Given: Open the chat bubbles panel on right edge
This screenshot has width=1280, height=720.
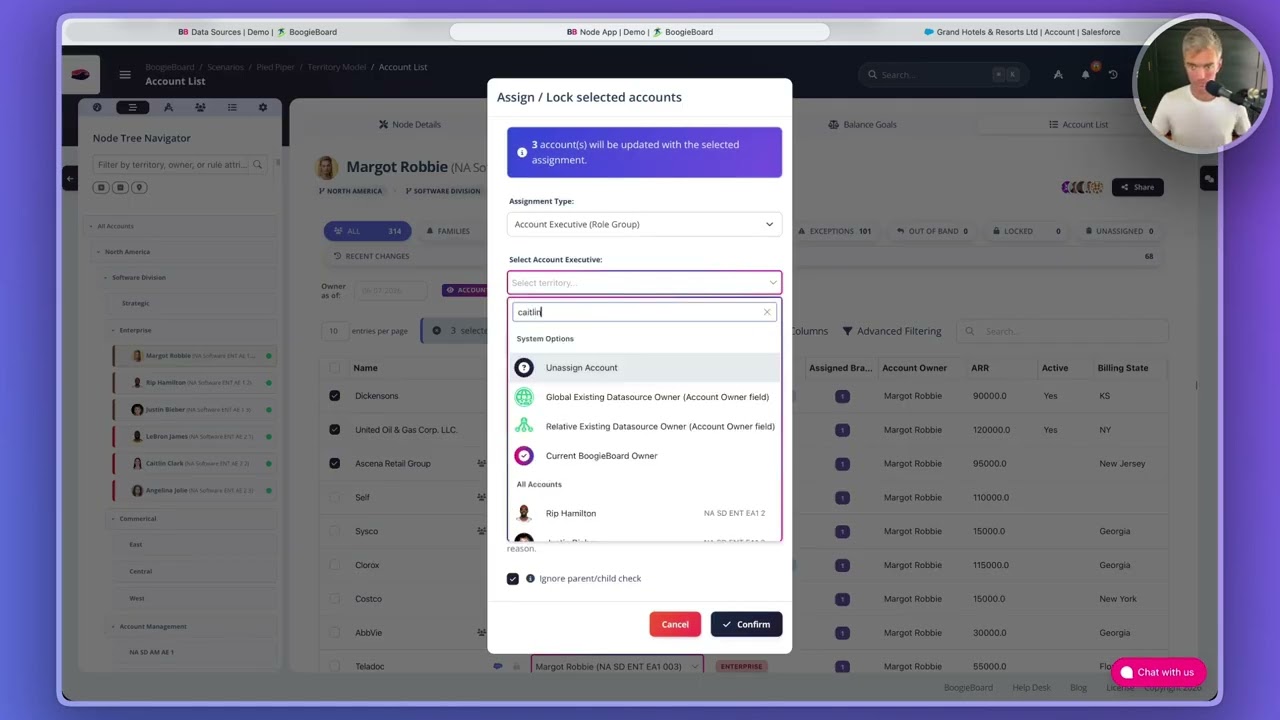Looking at the screenshot, I should click(1209, 179).
